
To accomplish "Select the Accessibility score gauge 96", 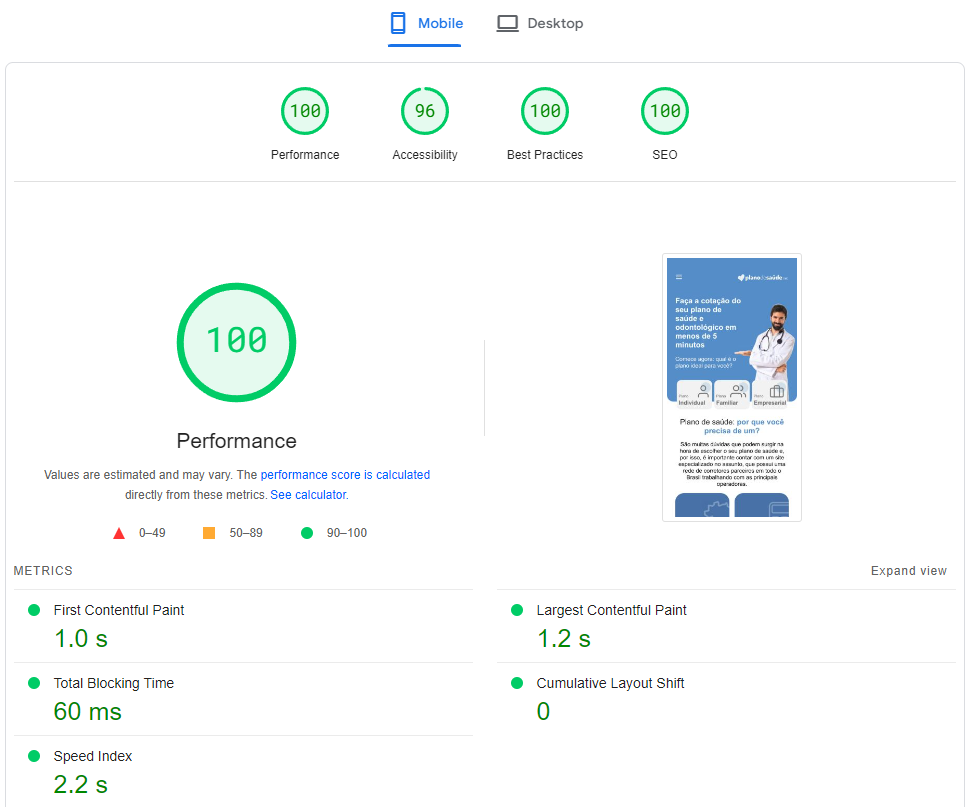I will 425,111.
